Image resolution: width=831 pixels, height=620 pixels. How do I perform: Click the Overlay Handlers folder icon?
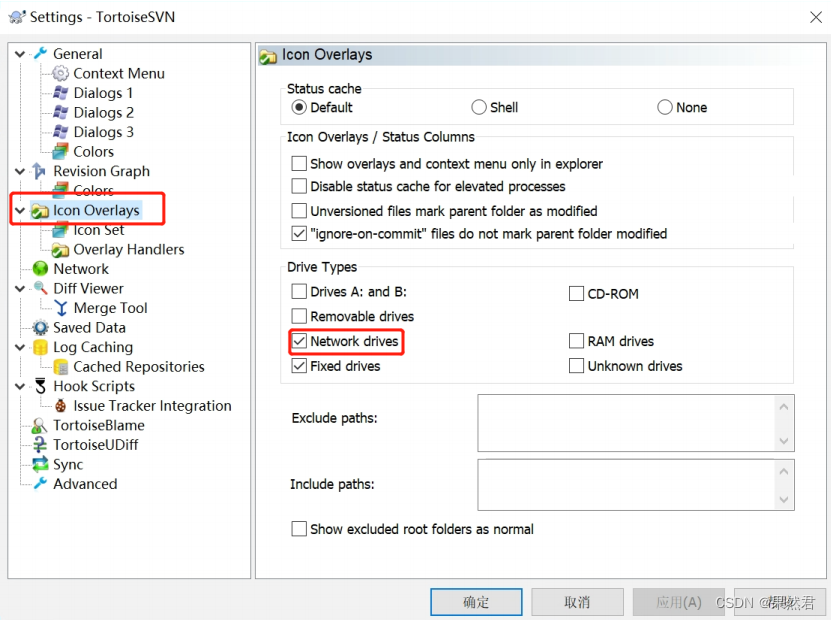coord(60,250)
